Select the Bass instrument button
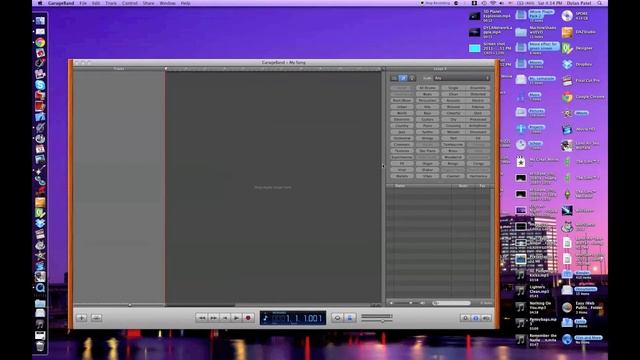 coord(427,113)
